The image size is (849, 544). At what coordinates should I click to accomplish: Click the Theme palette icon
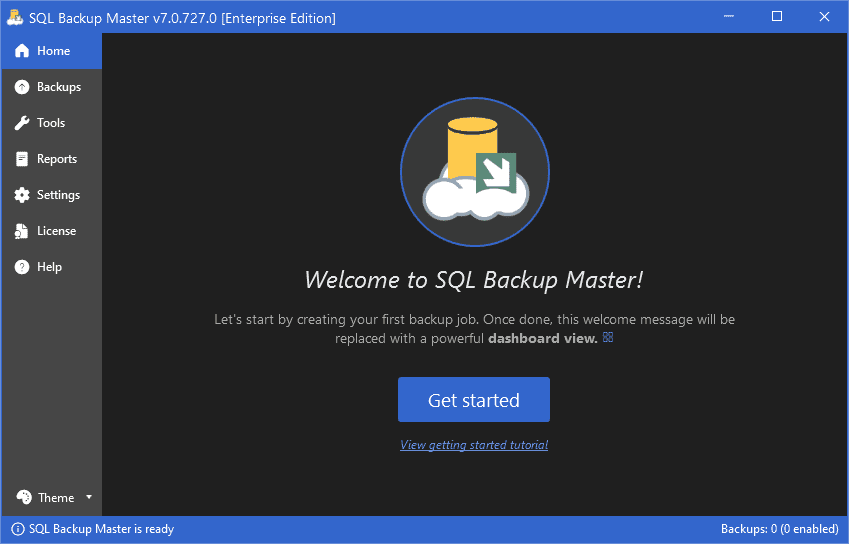(24, 497)
